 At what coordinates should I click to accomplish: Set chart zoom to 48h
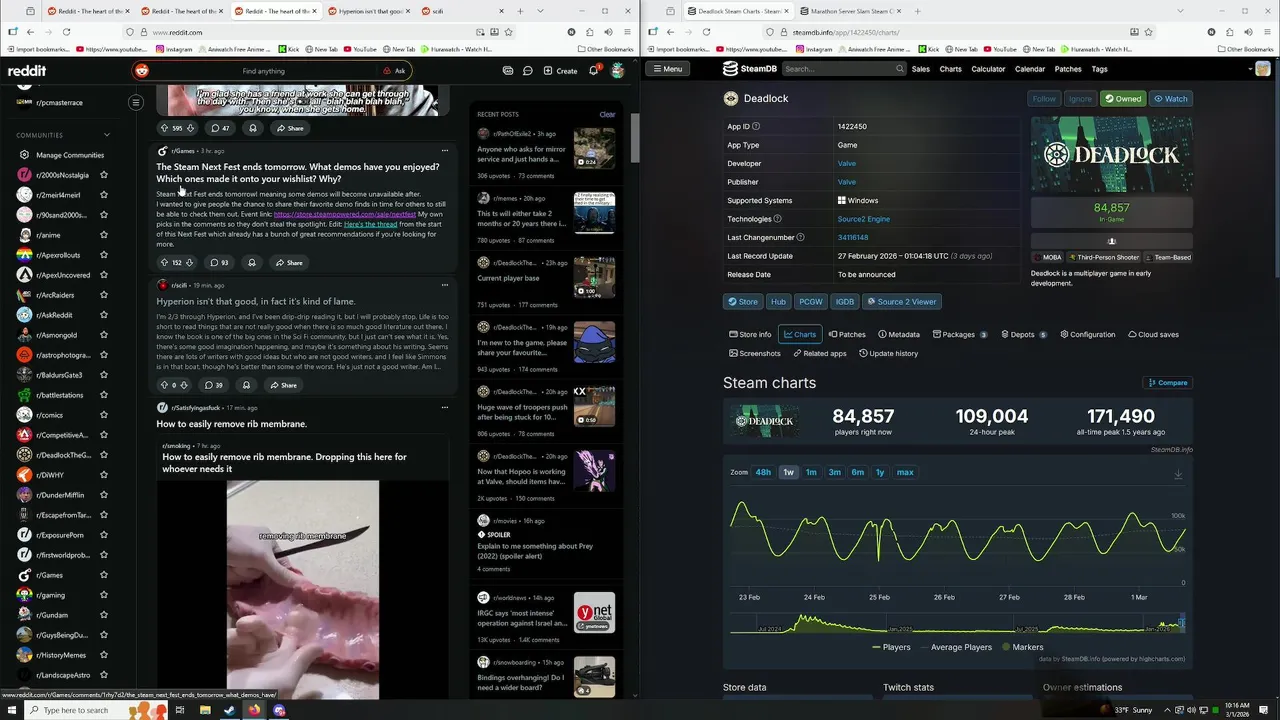click(763, 472)
